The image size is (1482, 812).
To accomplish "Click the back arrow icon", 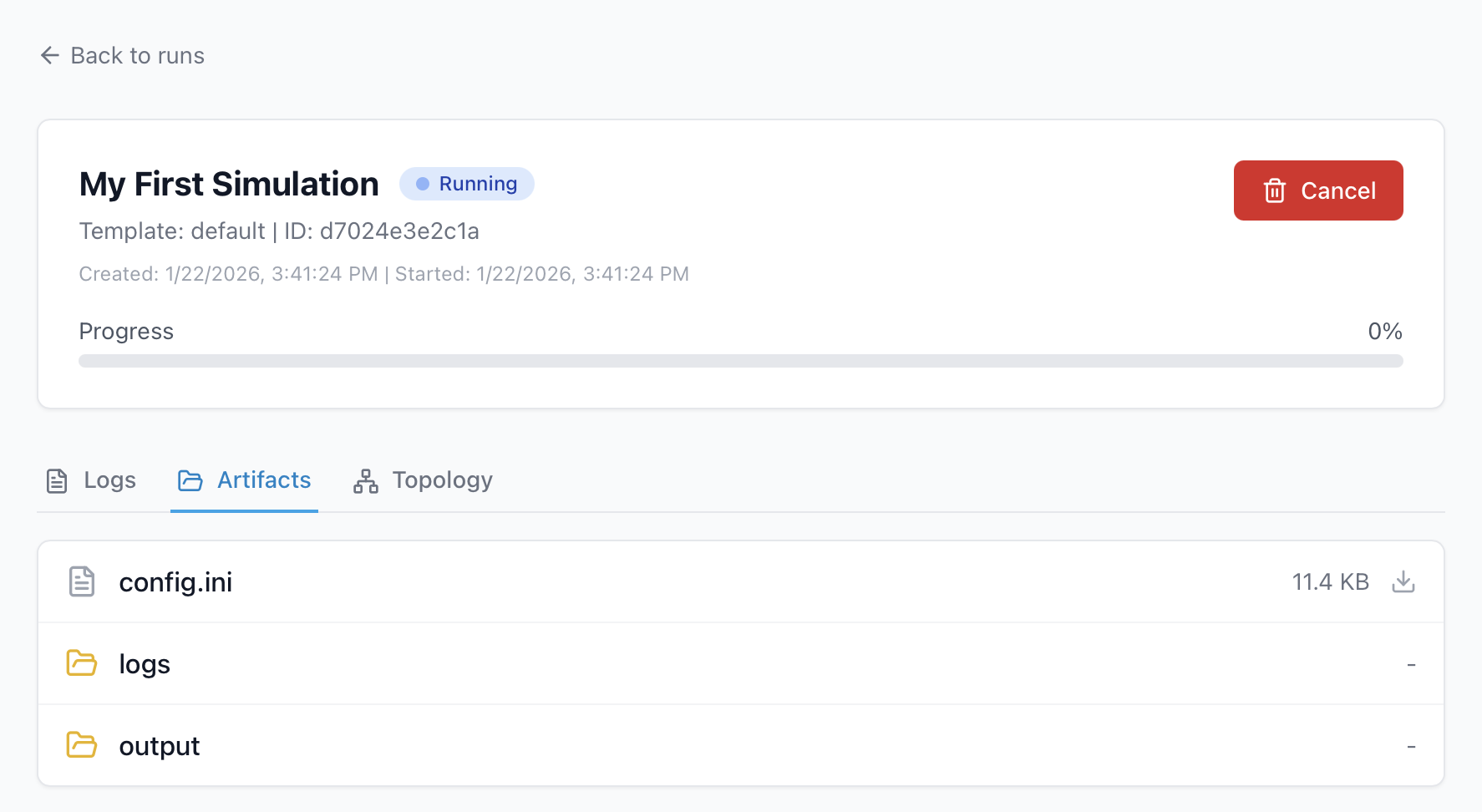I will point(50,56).
